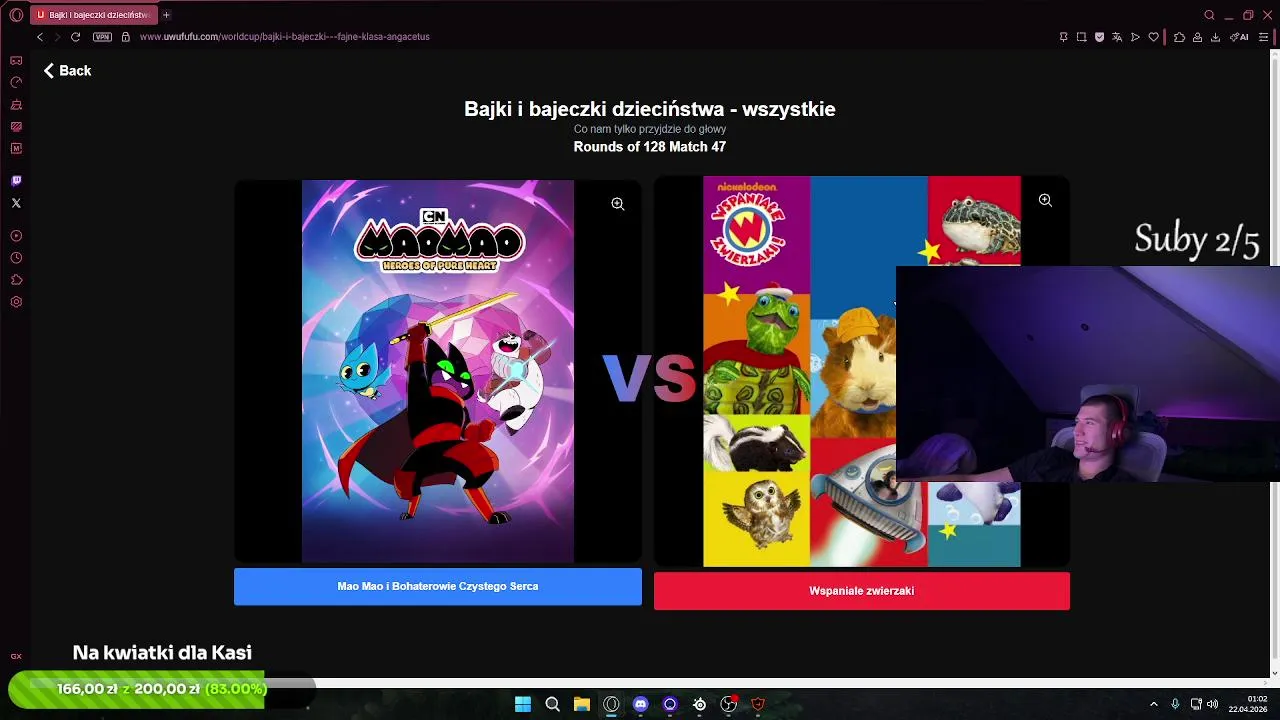Open OBS Studio from the taskbar
Screen dimensions: 1280x720
[729, 704]
